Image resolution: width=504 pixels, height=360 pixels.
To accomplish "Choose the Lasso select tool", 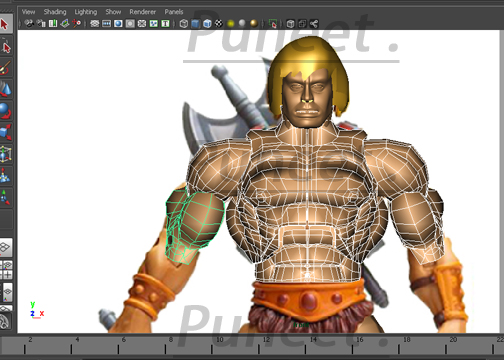I will click(x=5, y=46).
